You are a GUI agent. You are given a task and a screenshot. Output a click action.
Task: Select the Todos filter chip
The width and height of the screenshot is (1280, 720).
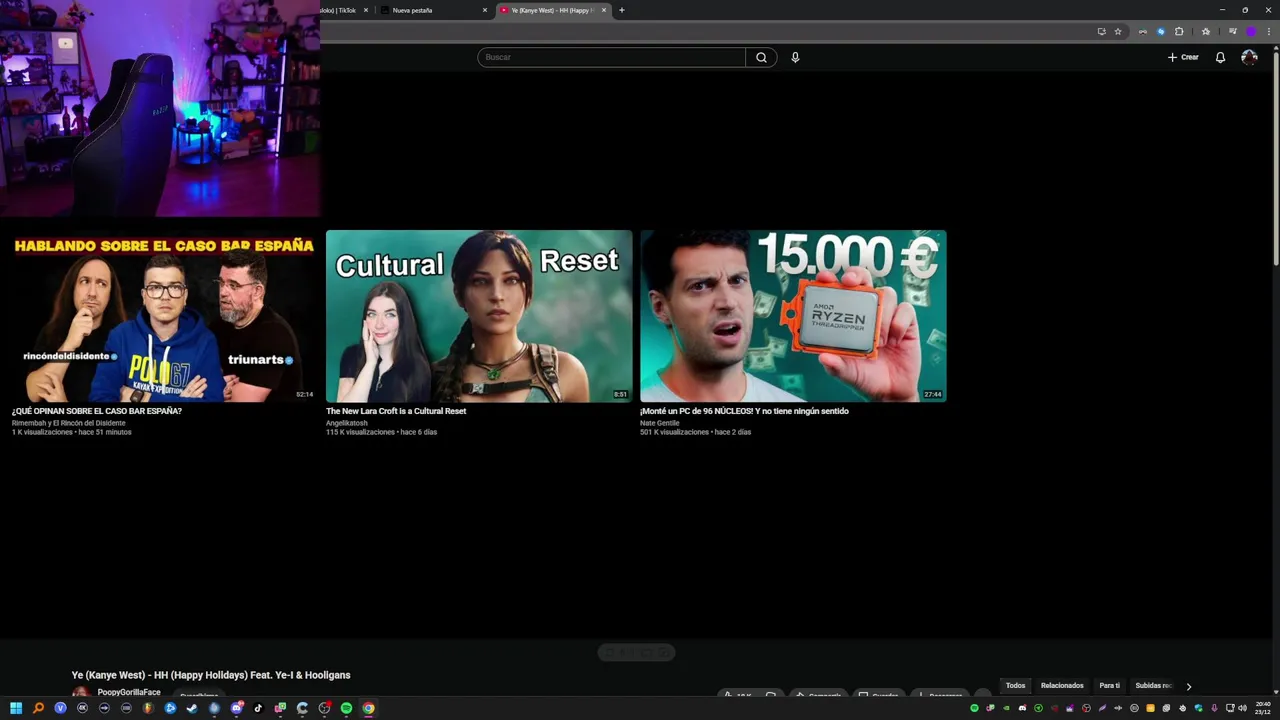[x=1015, y=686]
